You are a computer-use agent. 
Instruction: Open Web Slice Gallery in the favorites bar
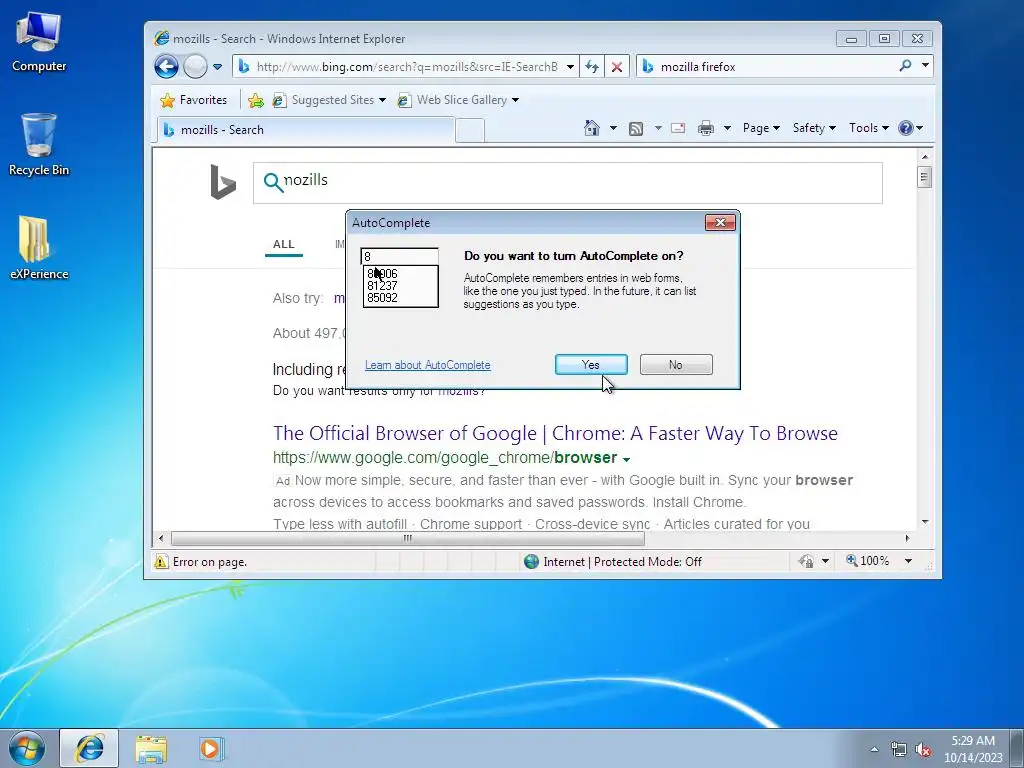coord(458,100)
